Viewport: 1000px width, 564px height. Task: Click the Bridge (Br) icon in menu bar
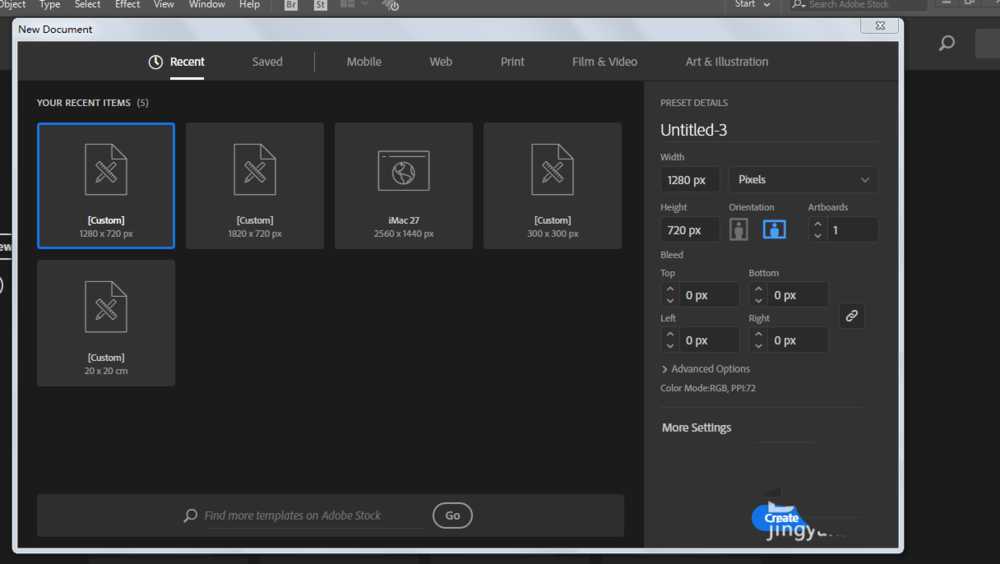coord(291,5)
